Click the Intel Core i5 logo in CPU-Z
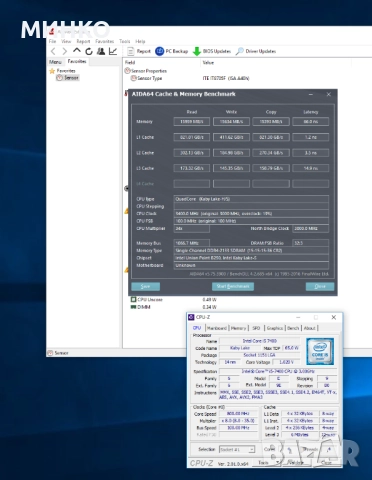The height and width of the screenshot is (480, 372). pos(320,352)
